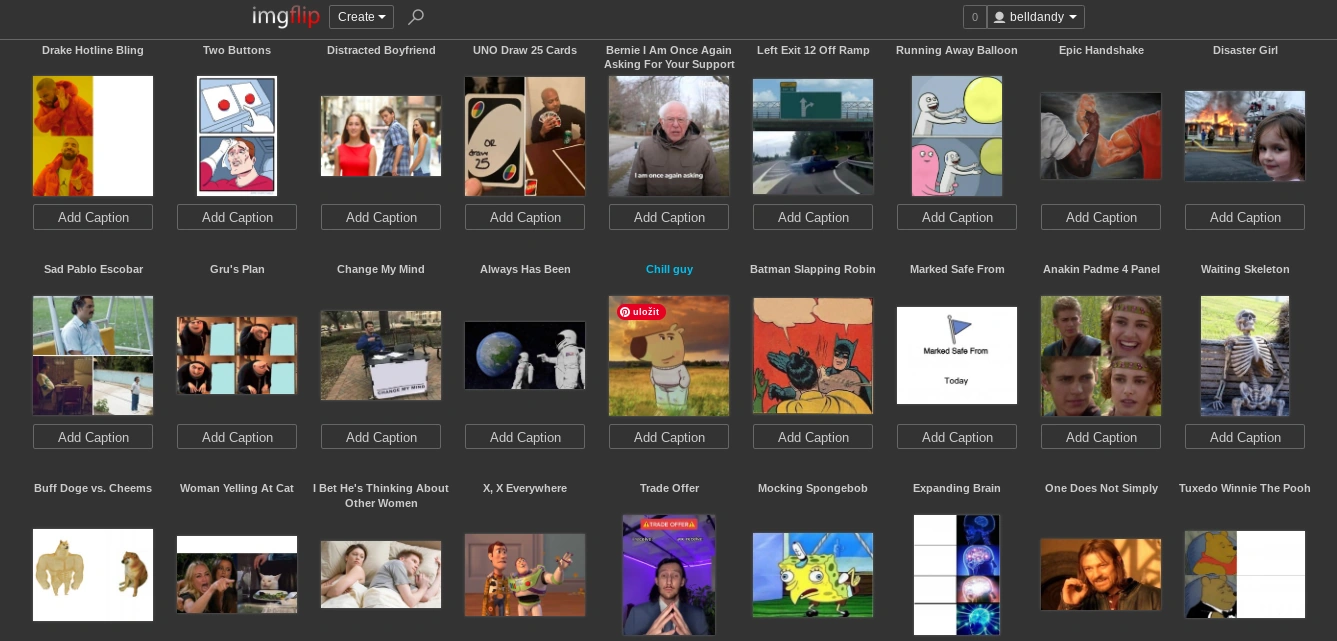The width and height of the screenshot is (1337, 641).
Task: Open the Expanding Brain title link
Action: (x=957, y=488)
